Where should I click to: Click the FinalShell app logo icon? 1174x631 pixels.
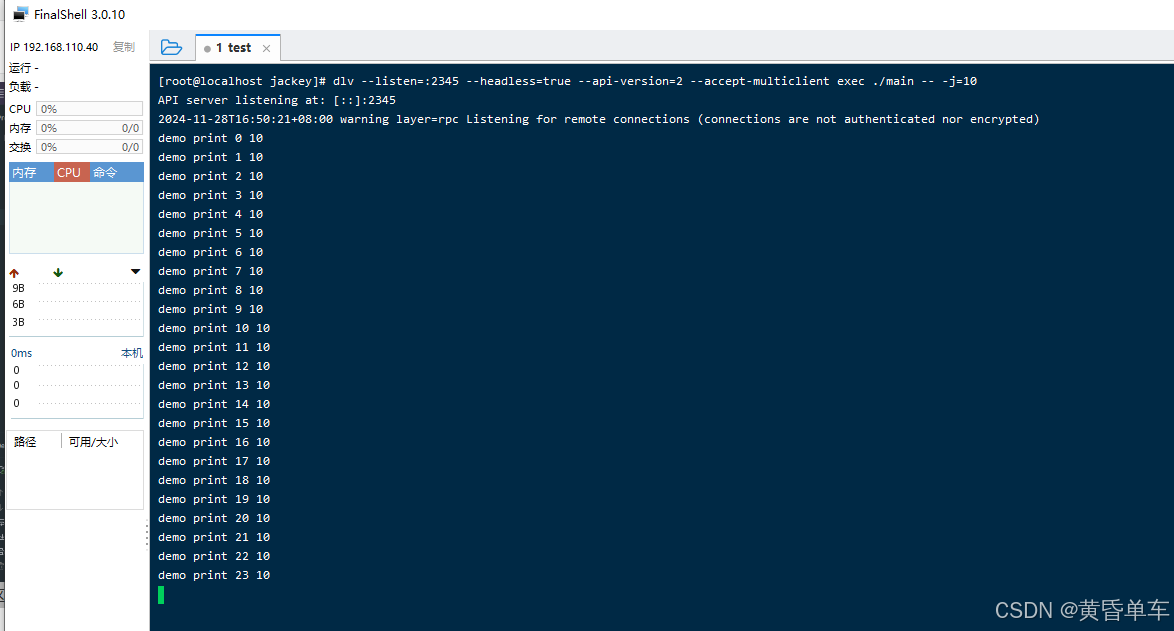20,14
